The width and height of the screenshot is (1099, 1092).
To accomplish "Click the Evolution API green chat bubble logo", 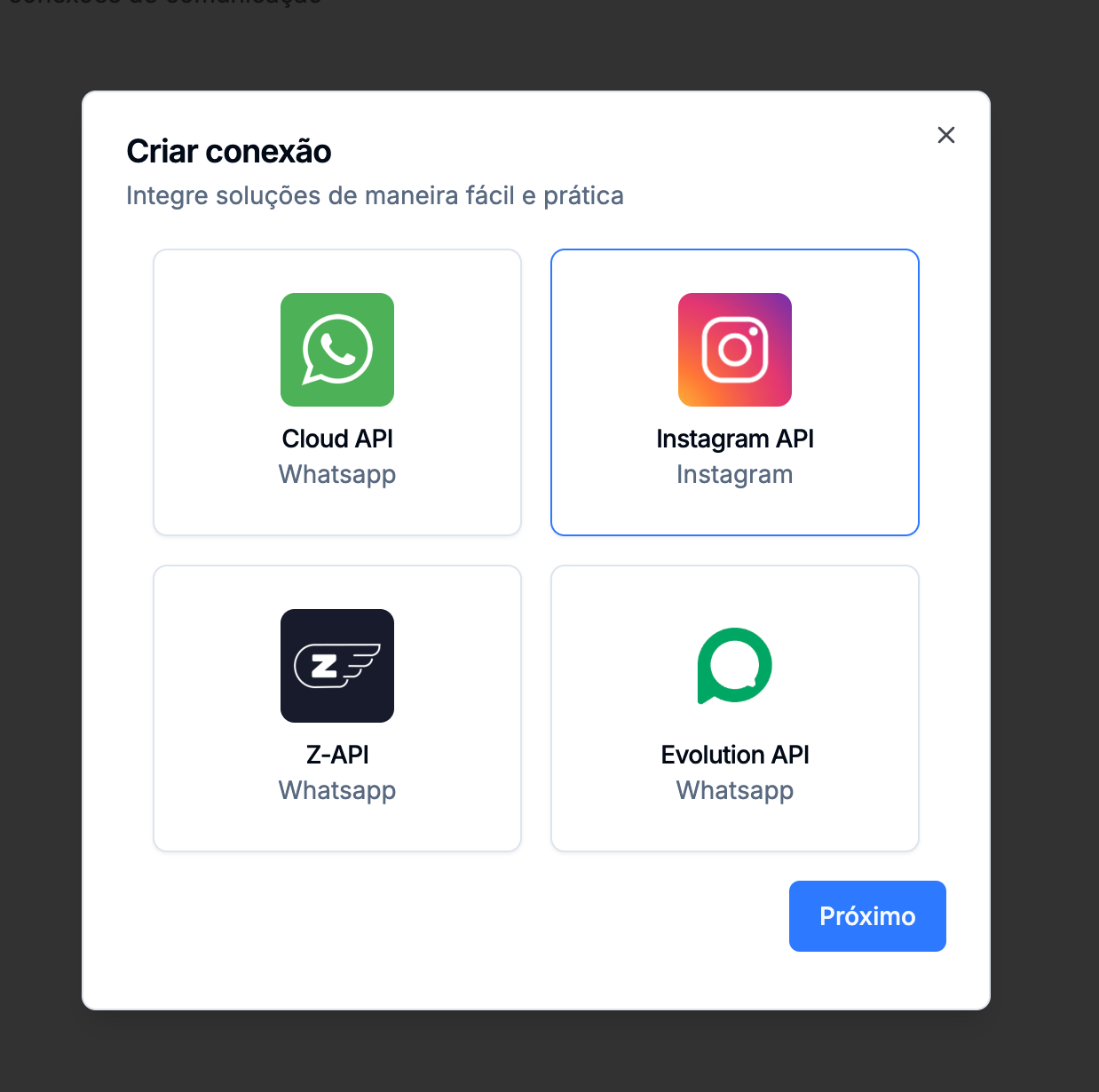I will point(735,666).
